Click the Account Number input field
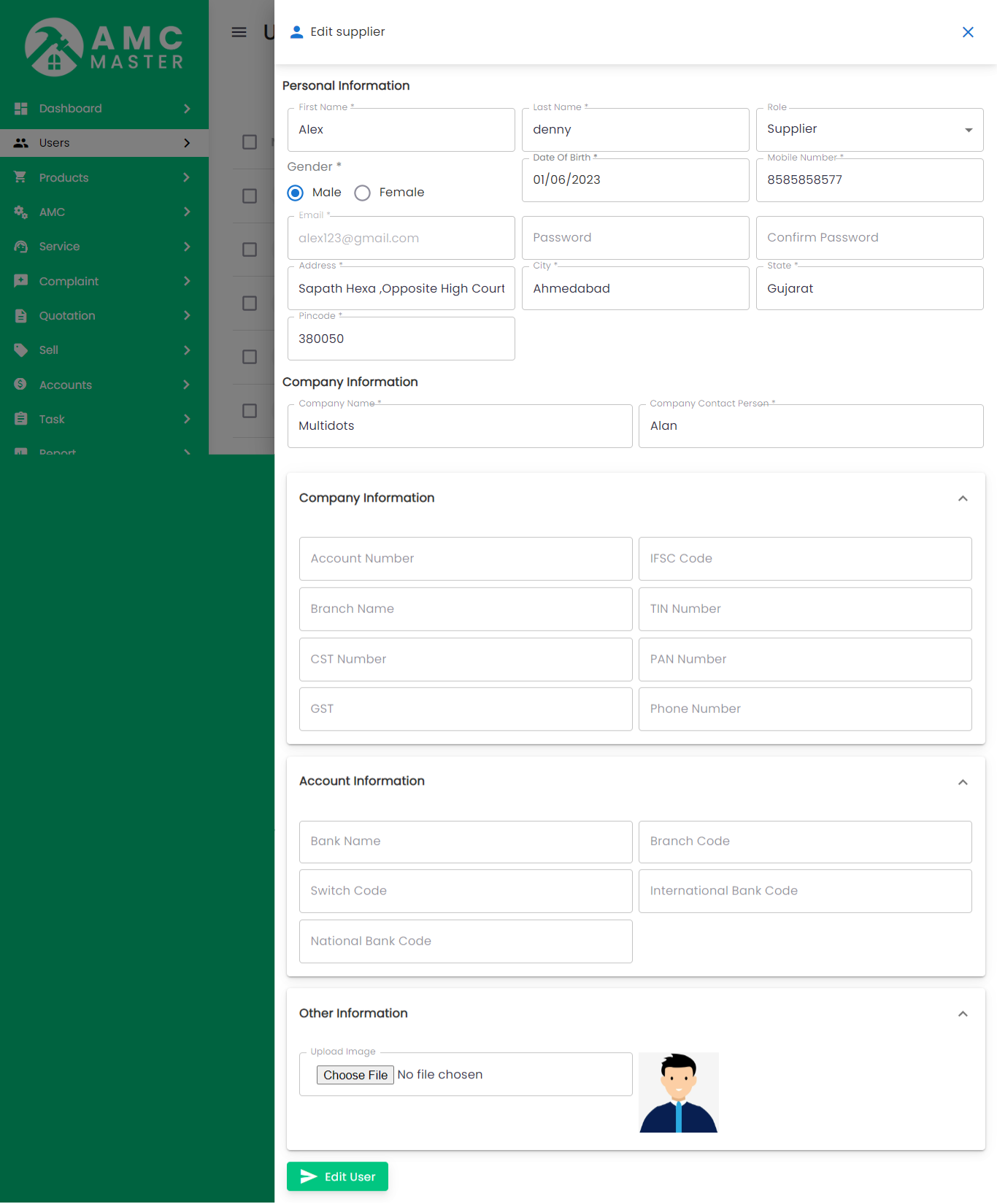The width and height of the screenshot is (997, 1204). pyautogui.click(x=466, y=559)
